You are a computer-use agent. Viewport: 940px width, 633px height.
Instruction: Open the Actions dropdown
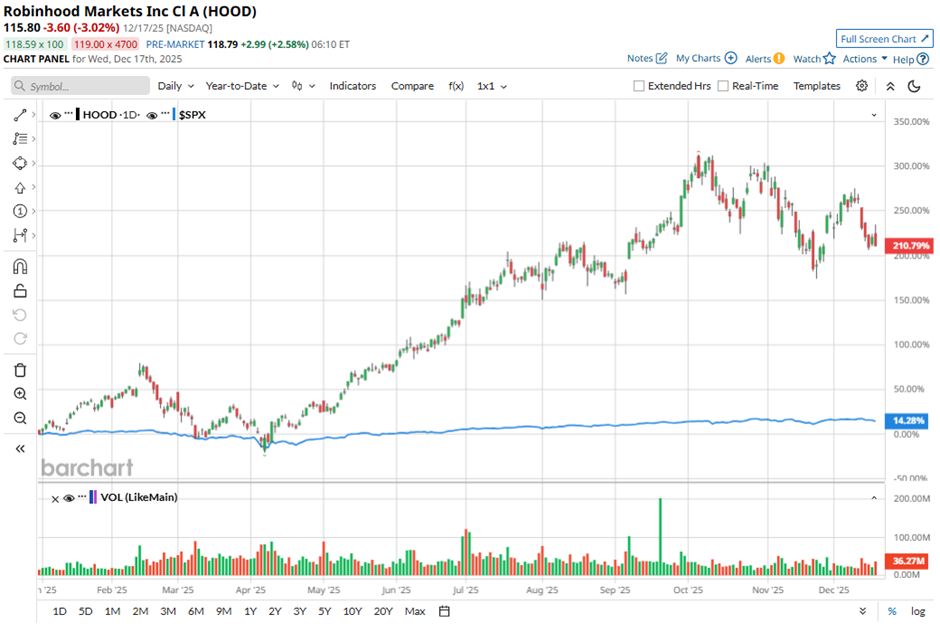[x=858, y=59]
